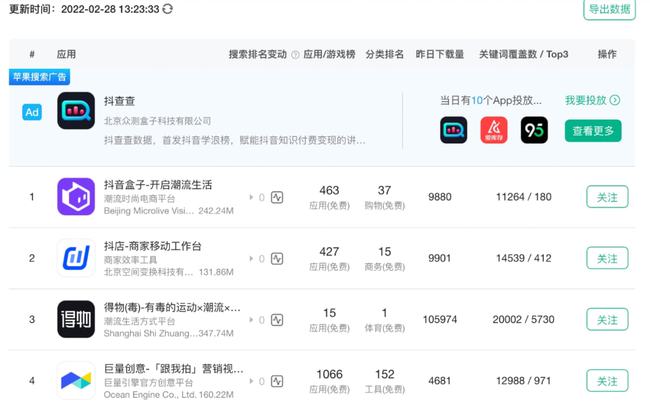
Task: Open 抖店-商家移动工作台 app title
Action: click(x=153, y=246)
